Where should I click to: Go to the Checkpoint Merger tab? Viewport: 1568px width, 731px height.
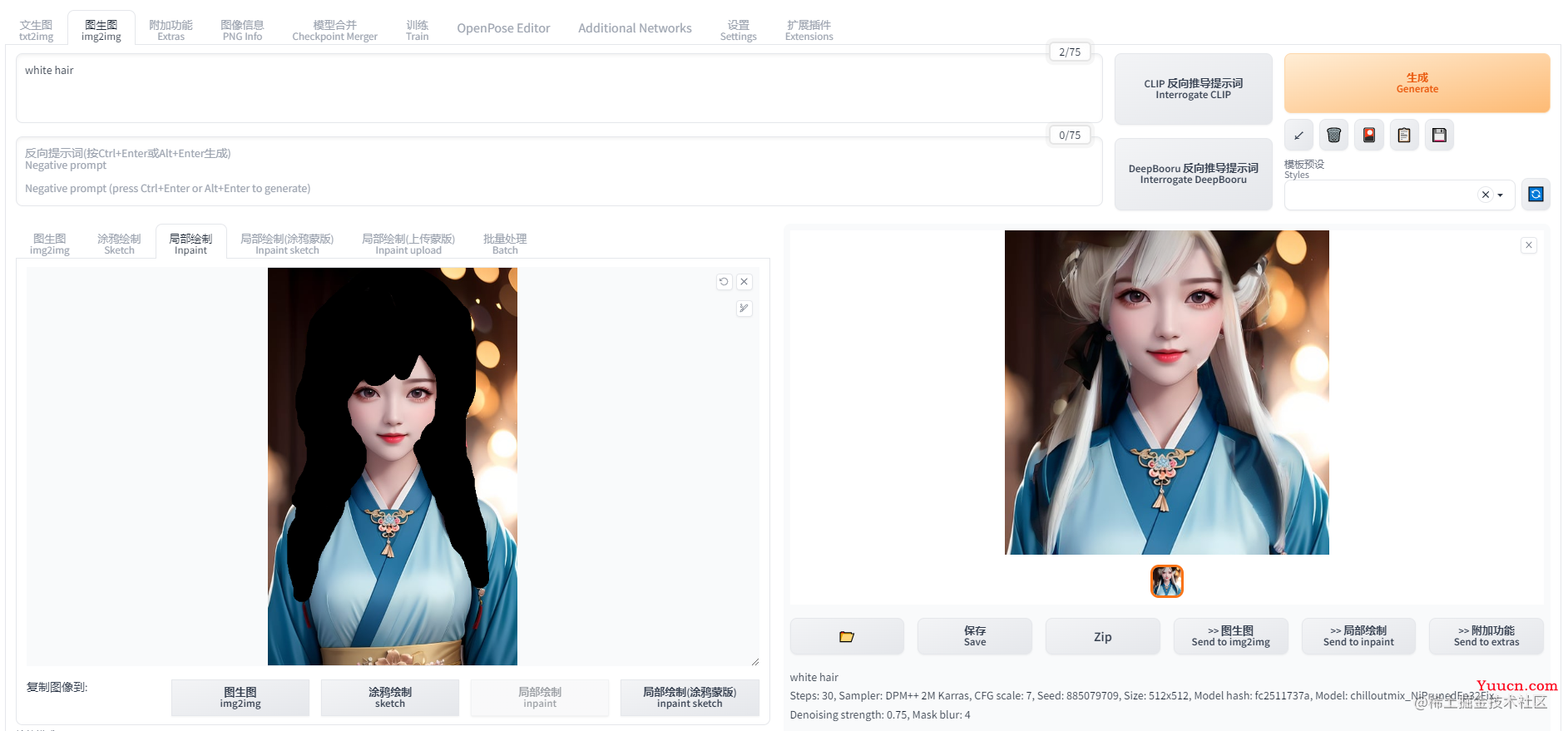click(x=334, y=30)
